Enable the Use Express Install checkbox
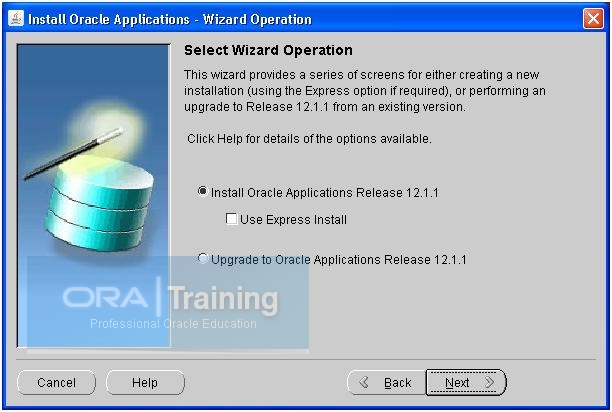The width and height of the screenshot is (612, 412). [231, 219]
